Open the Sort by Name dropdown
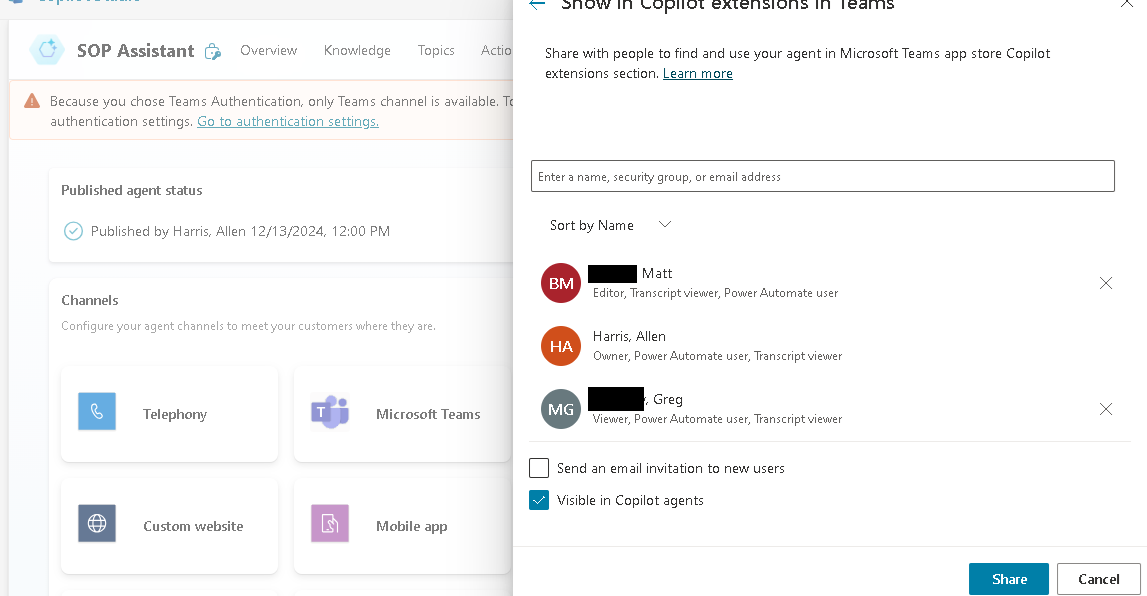 [610, 225]
